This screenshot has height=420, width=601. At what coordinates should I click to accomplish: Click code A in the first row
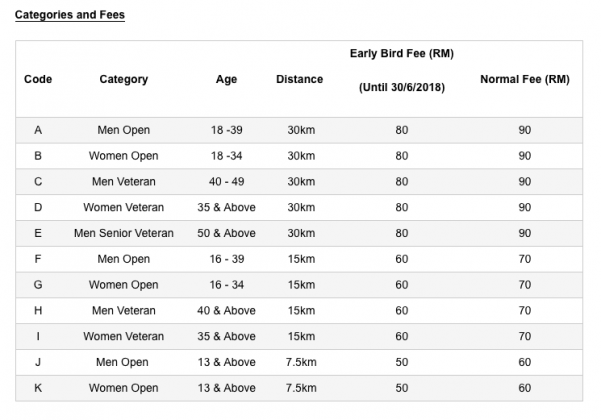click(x=38, y=130)
